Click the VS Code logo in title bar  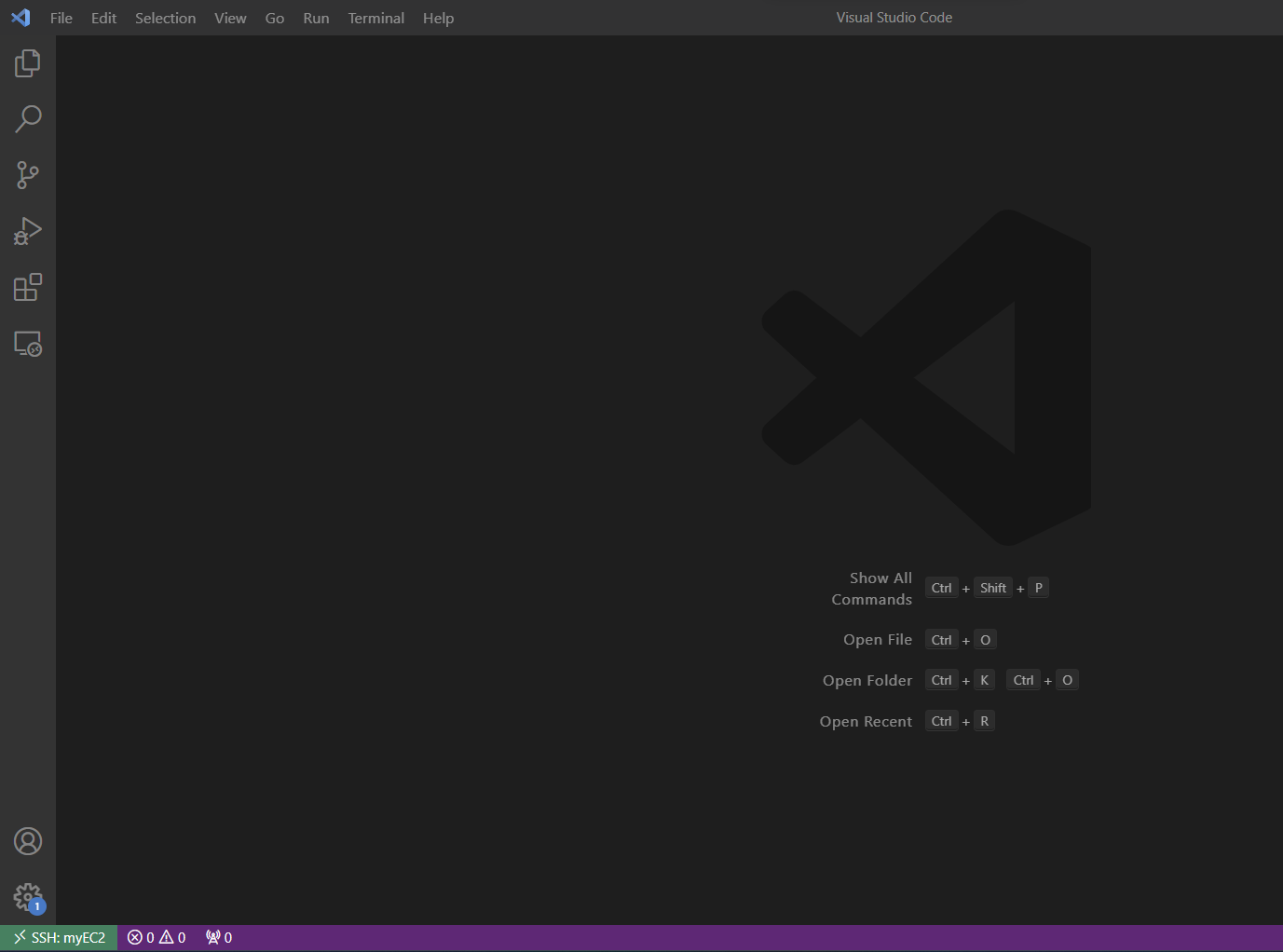click(20, 18)
